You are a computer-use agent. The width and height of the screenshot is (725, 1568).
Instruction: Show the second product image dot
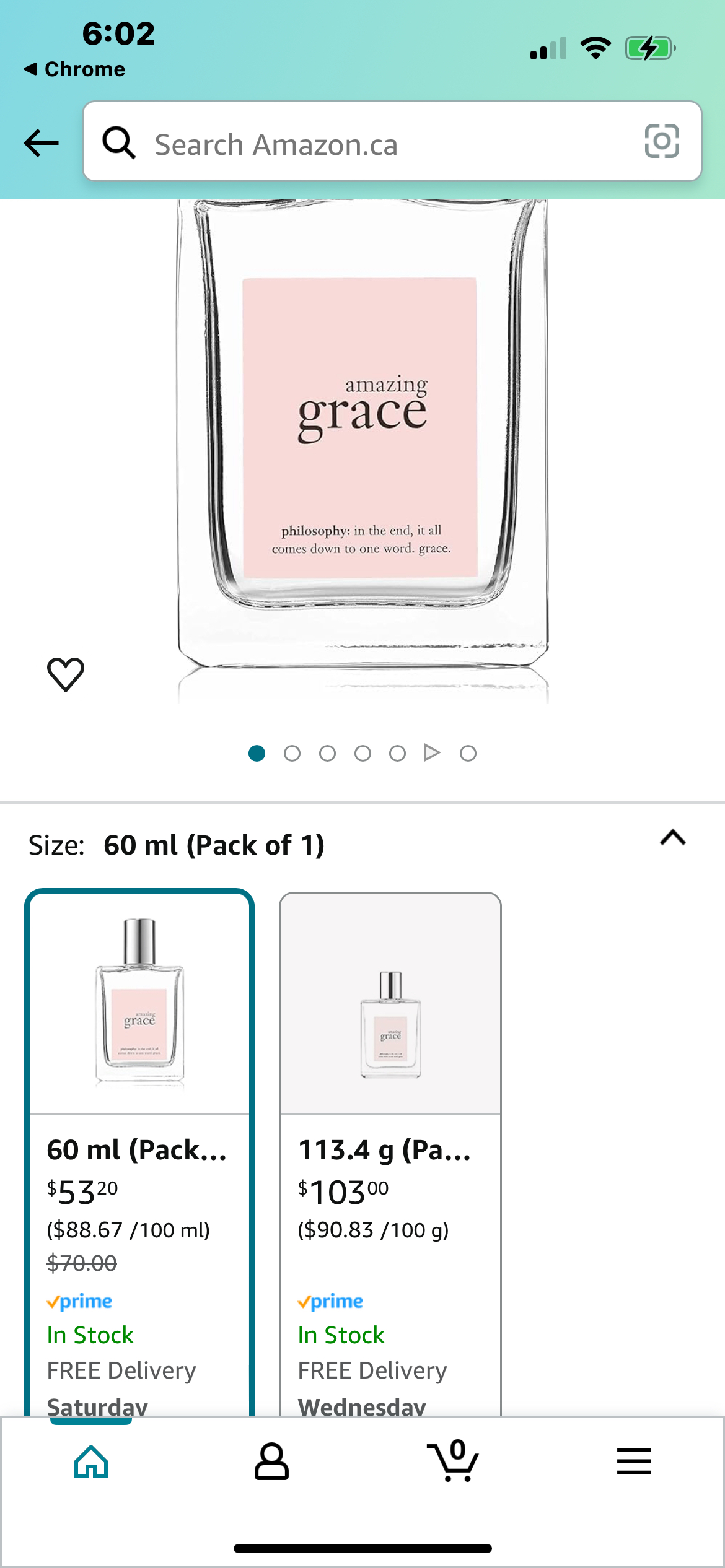pyautogui.click(x=292, y=753)
